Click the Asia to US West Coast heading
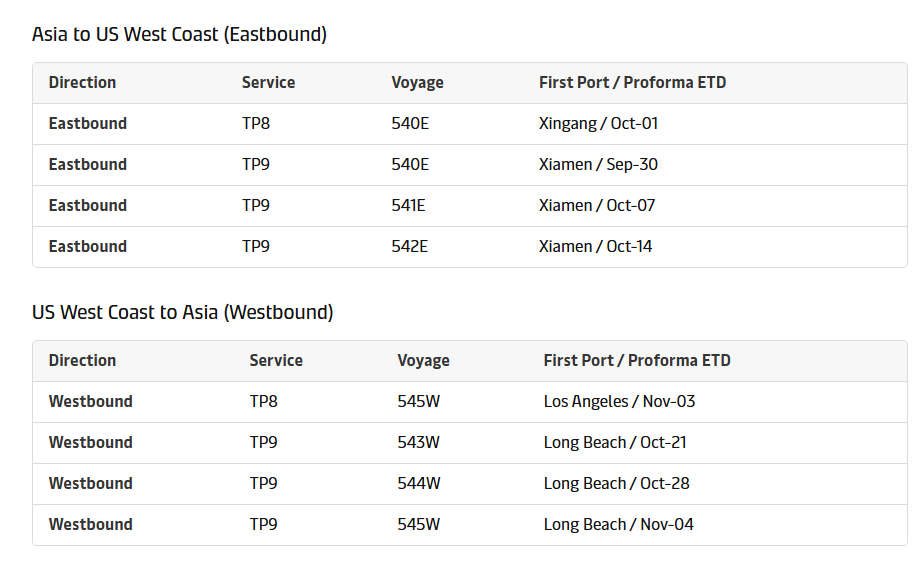The height and width of the screenshot is (568, 921). pos(179,35)
